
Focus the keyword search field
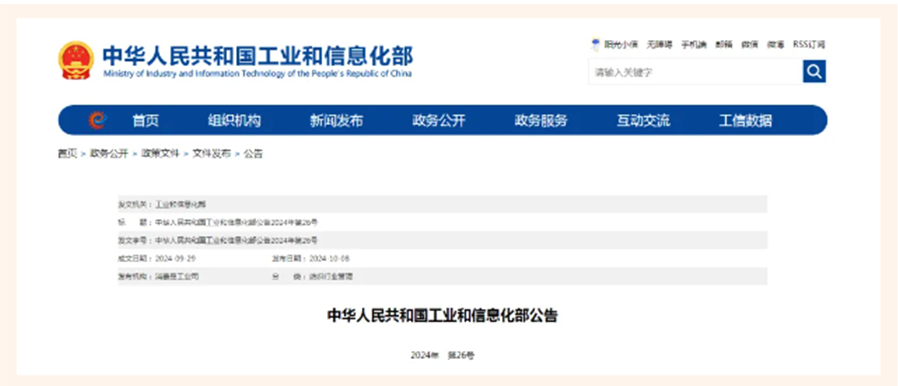pyautogui.click(x=695, y=72)
